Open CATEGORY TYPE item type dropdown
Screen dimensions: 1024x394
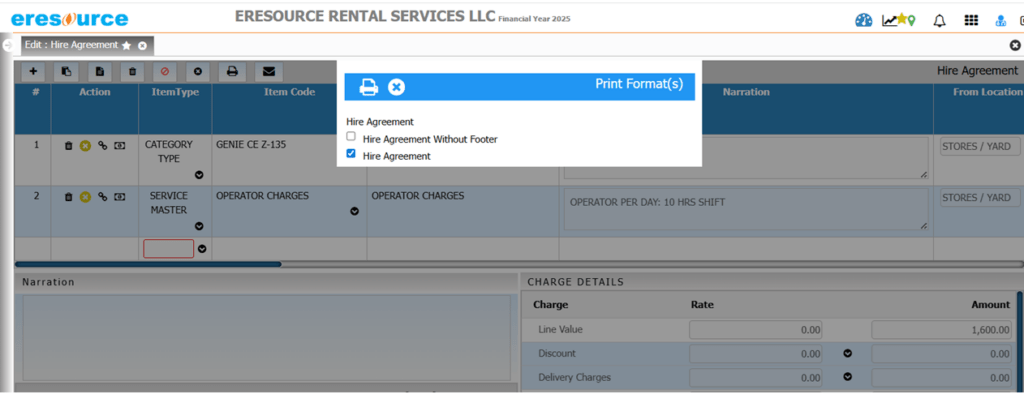tap(199, 174)
